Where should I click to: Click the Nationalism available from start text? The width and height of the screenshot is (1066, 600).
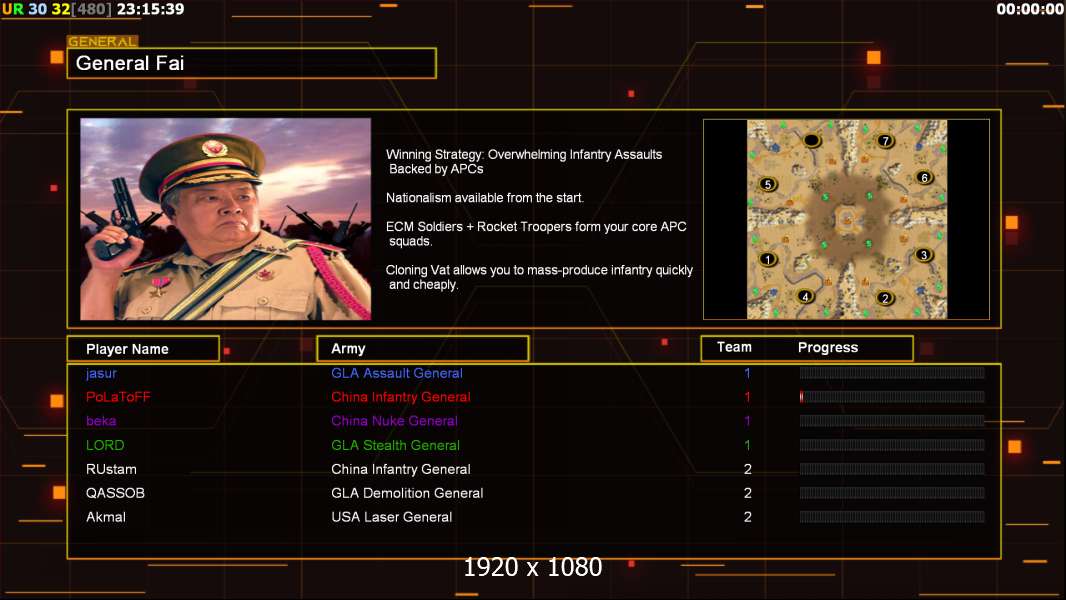click(485, 198)
